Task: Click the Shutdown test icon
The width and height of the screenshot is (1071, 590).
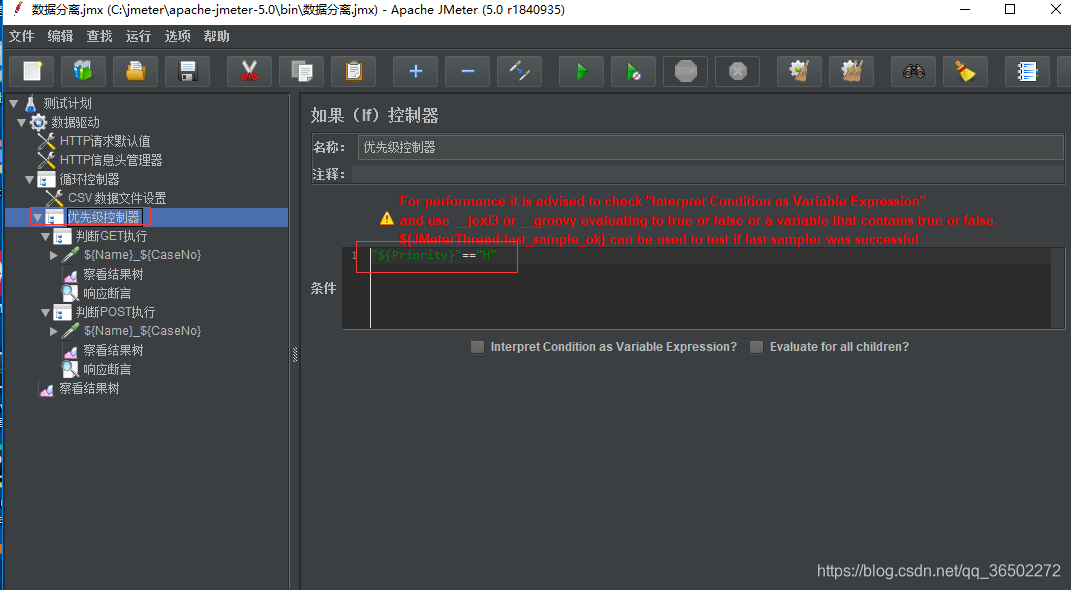Action: pyautogui.click(x=737, y=71)
